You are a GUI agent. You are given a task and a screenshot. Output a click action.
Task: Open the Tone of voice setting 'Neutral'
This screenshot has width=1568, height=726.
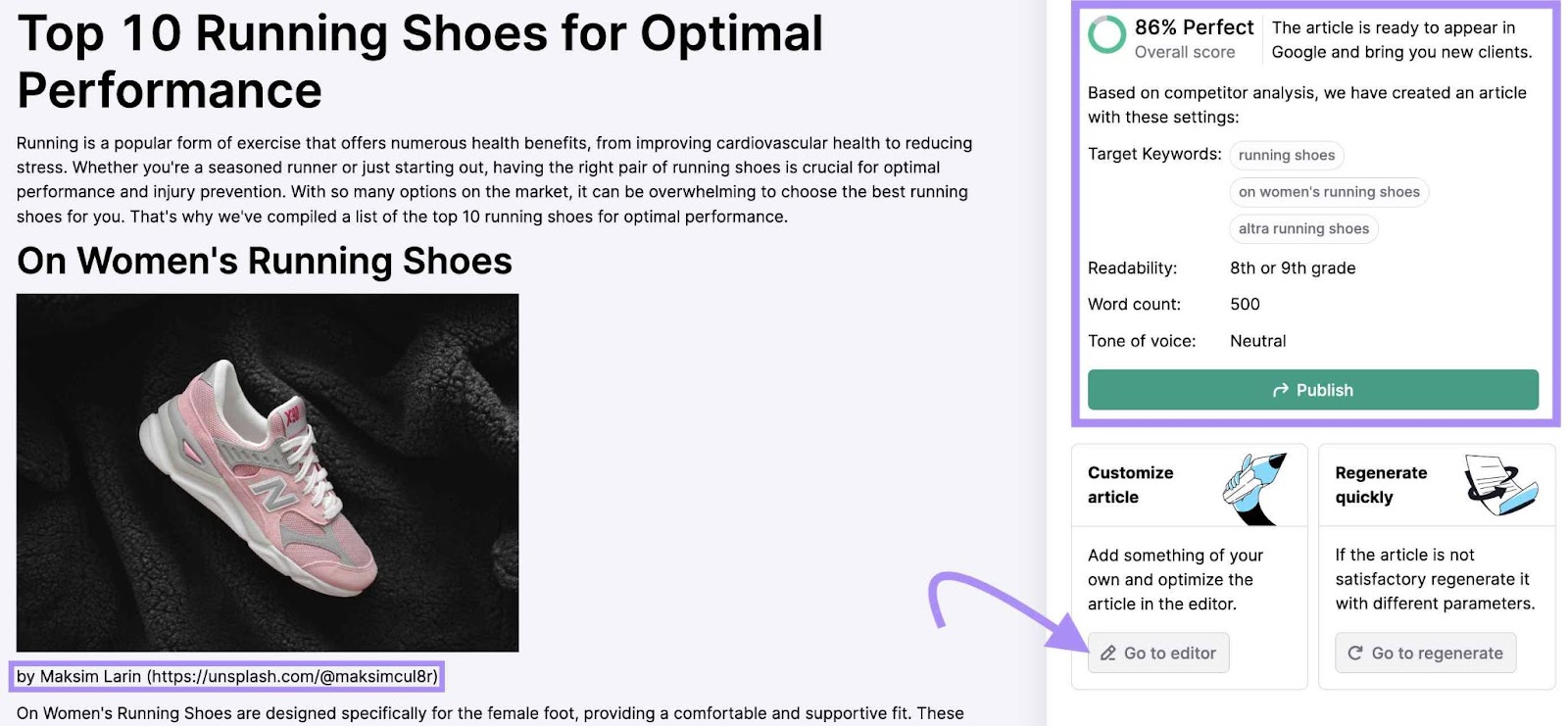click(x=1258, y=340)
